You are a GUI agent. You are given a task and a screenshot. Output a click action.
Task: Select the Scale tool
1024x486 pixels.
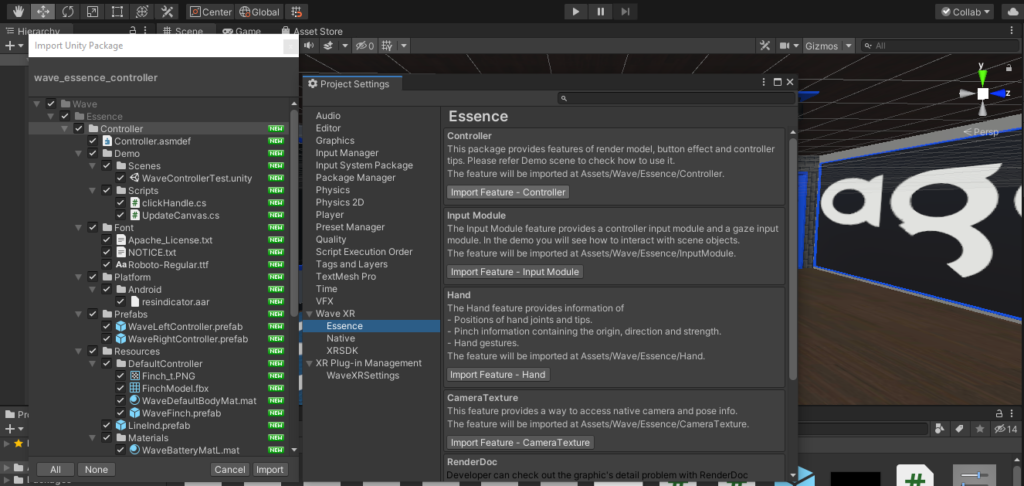[92, 12]
